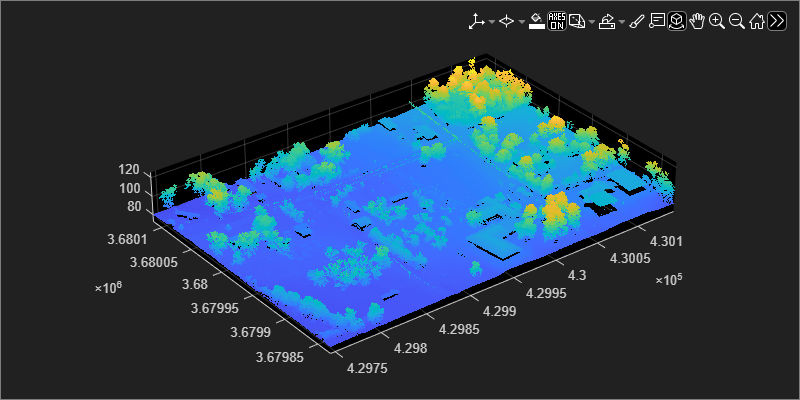Viewport: 800px width, 400px height.
Task: Open the export options dropdown arrow
Action: (622, 22)
